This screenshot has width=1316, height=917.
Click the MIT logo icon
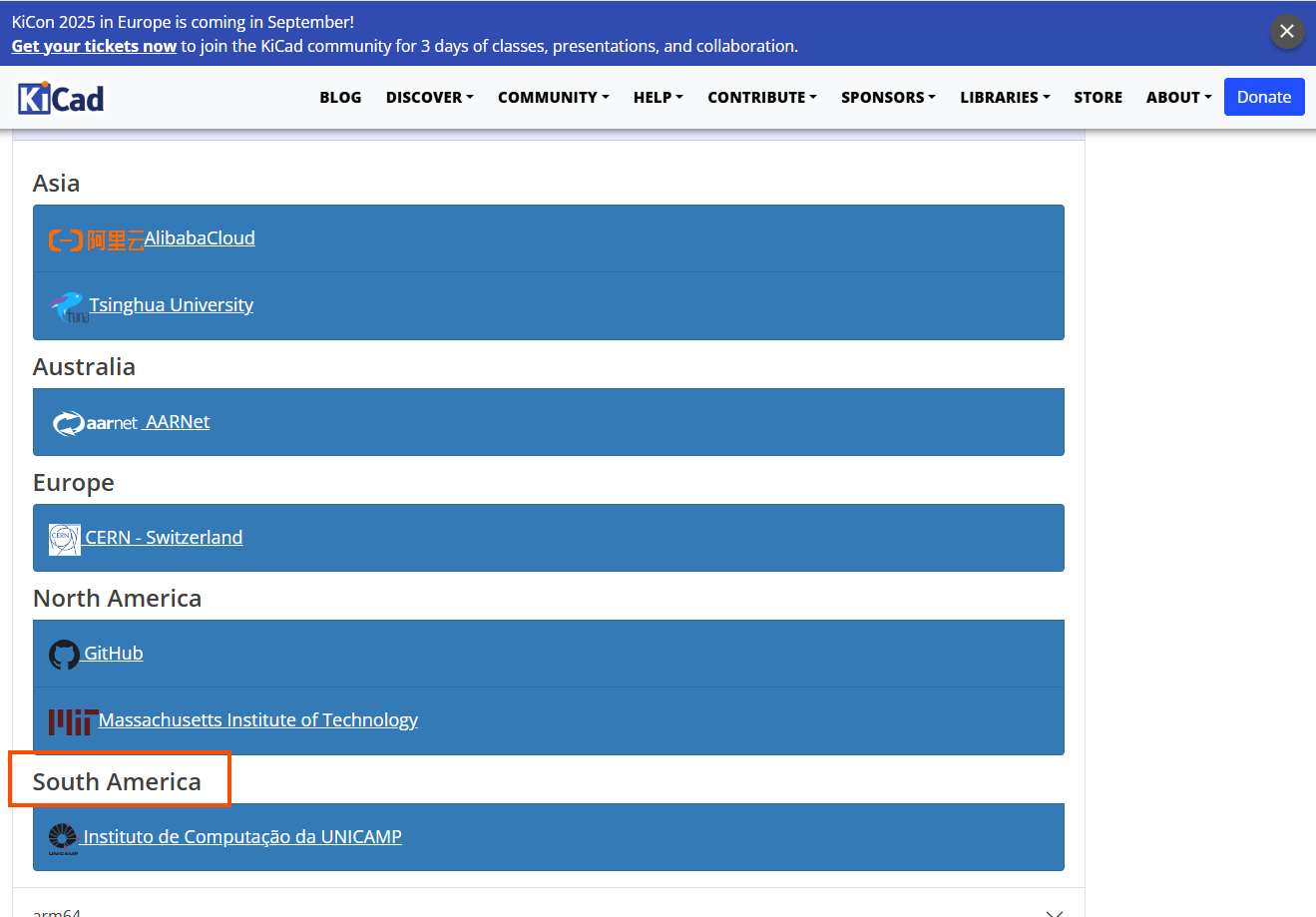[73, 721]
